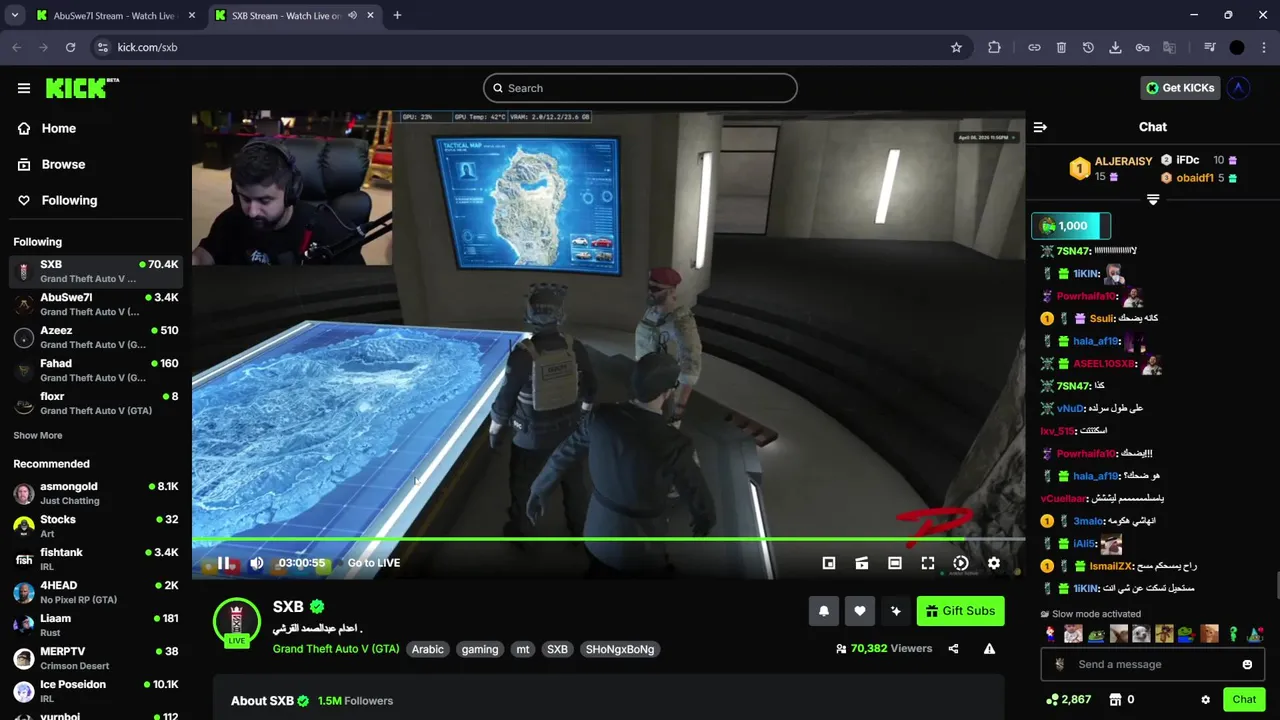Open the clip/replay circular player icon

[x=961, y=563]
